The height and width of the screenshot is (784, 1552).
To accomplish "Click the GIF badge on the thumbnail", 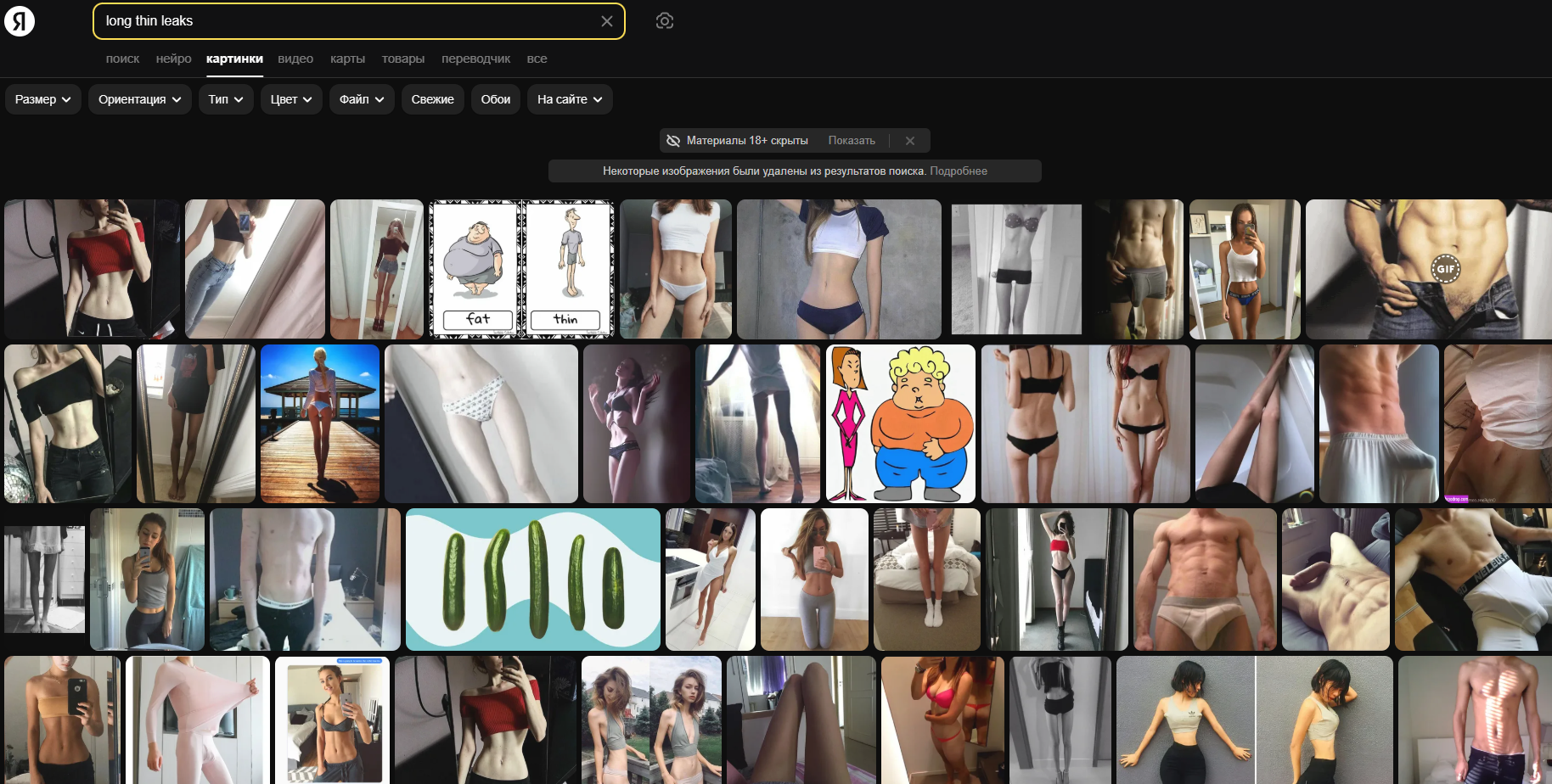I will pyautogui.click(x=1446, y=269).
